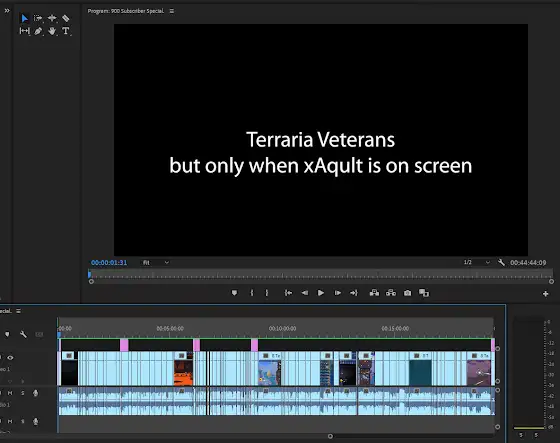Image resolution: width=560 pixels, height=443 pixels.
Task: Select the third pink clip on upper track
Action: (254, 345)
